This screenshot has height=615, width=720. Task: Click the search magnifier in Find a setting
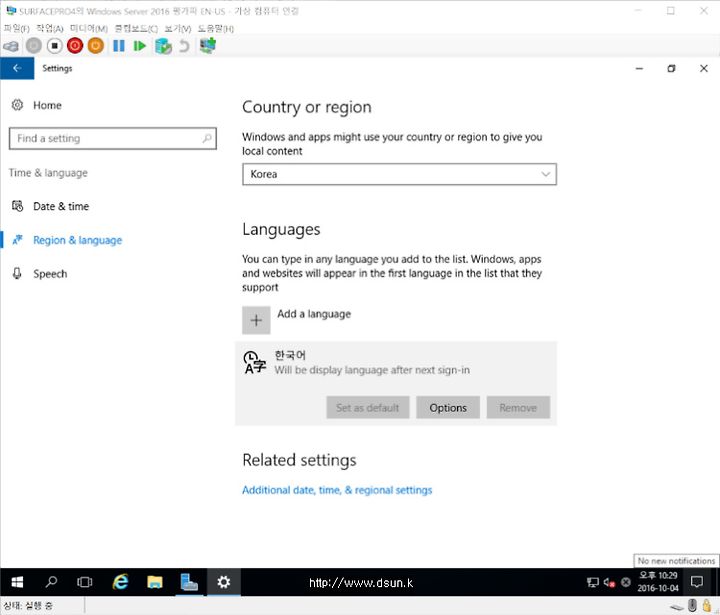click(207, 138)
